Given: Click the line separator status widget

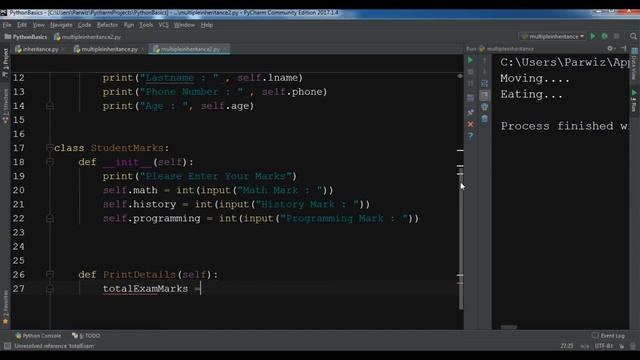Looking at the screenshot, I should (x=584, y=346).
